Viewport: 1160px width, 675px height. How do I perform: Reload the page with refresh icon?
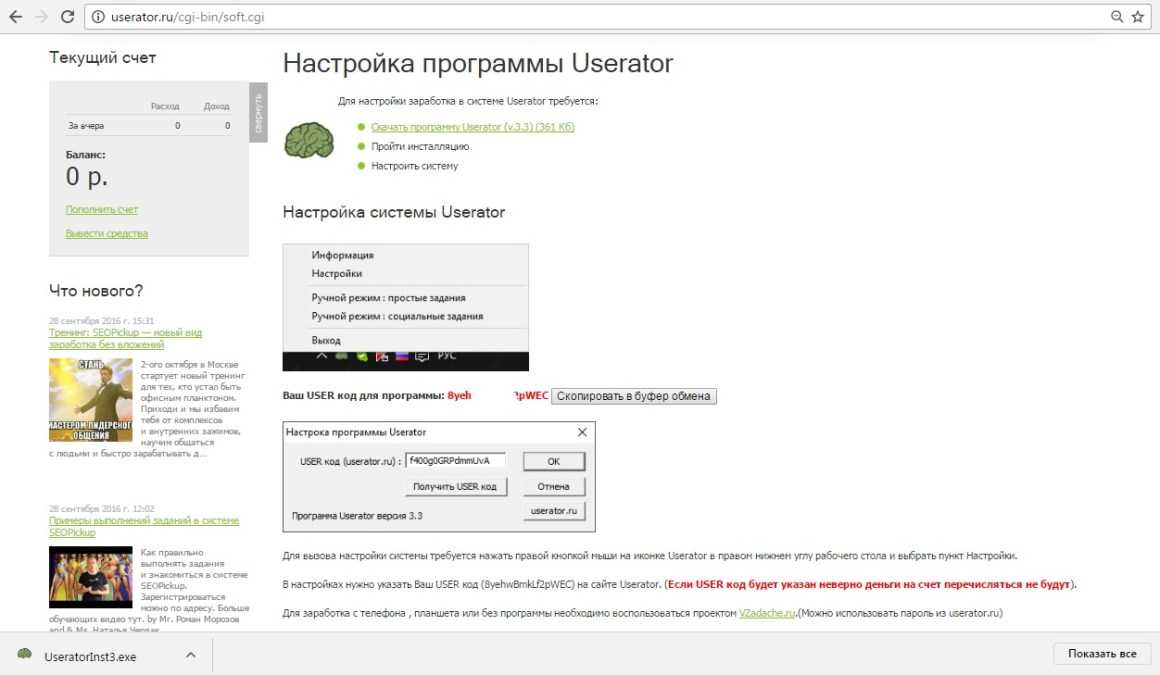pyautogui.click(x=68, y=17)
